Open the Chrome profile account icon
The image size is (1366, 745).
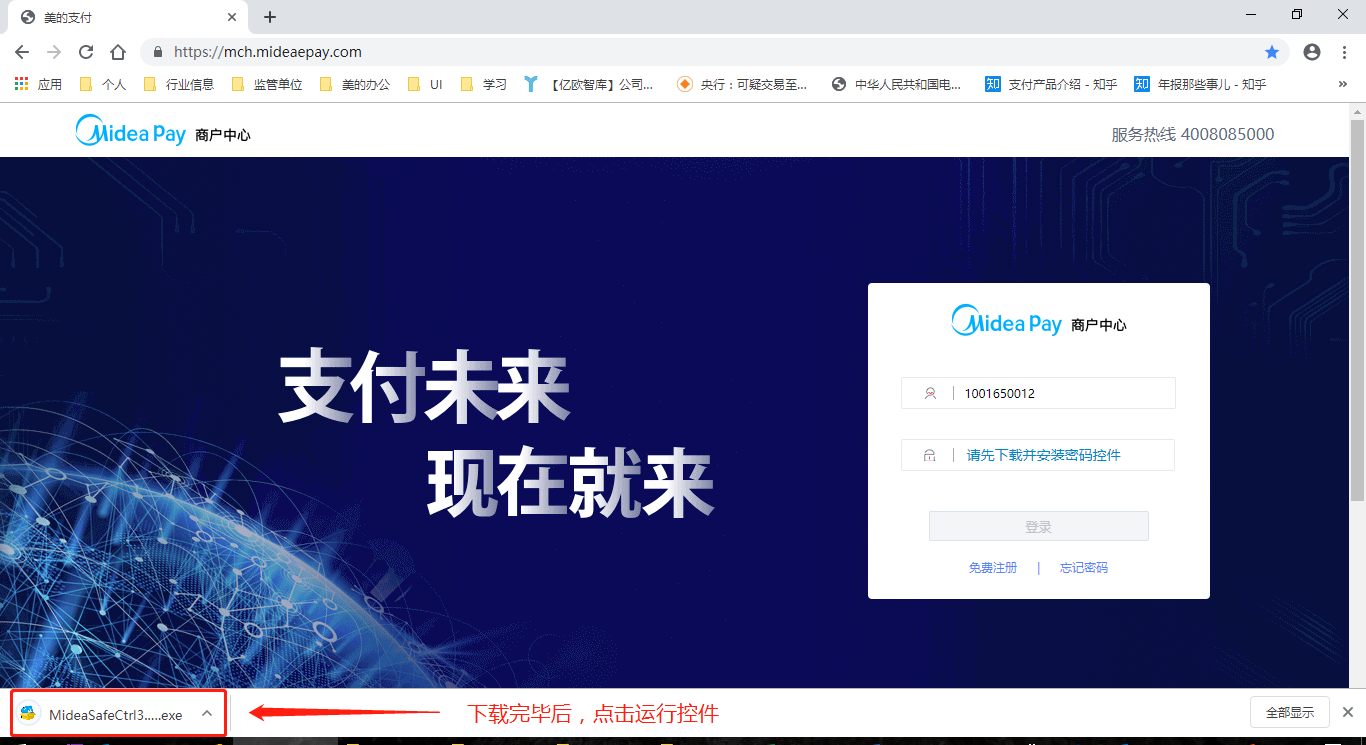(1312, 52)
